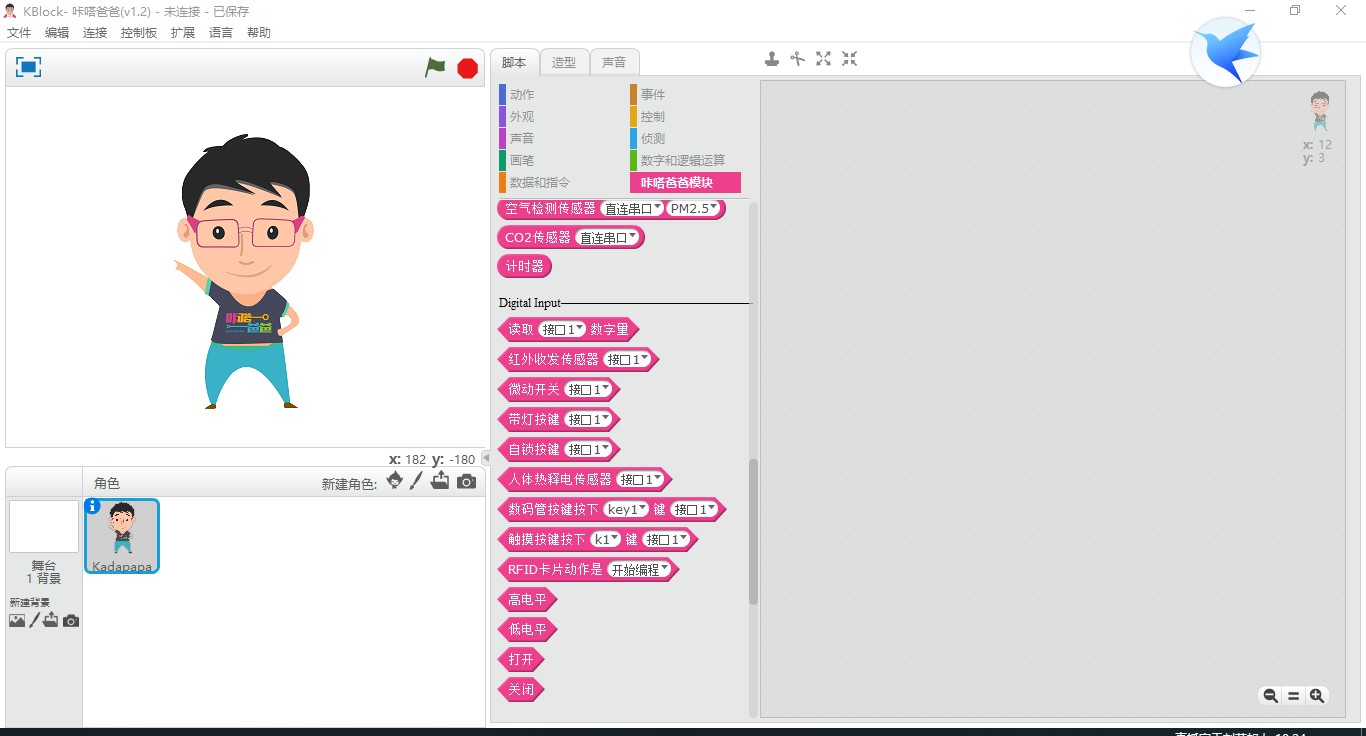Screen dimensions: 1366x736
Task: Open port dropdown in 带灯按键 block
Action: (589, 419)
